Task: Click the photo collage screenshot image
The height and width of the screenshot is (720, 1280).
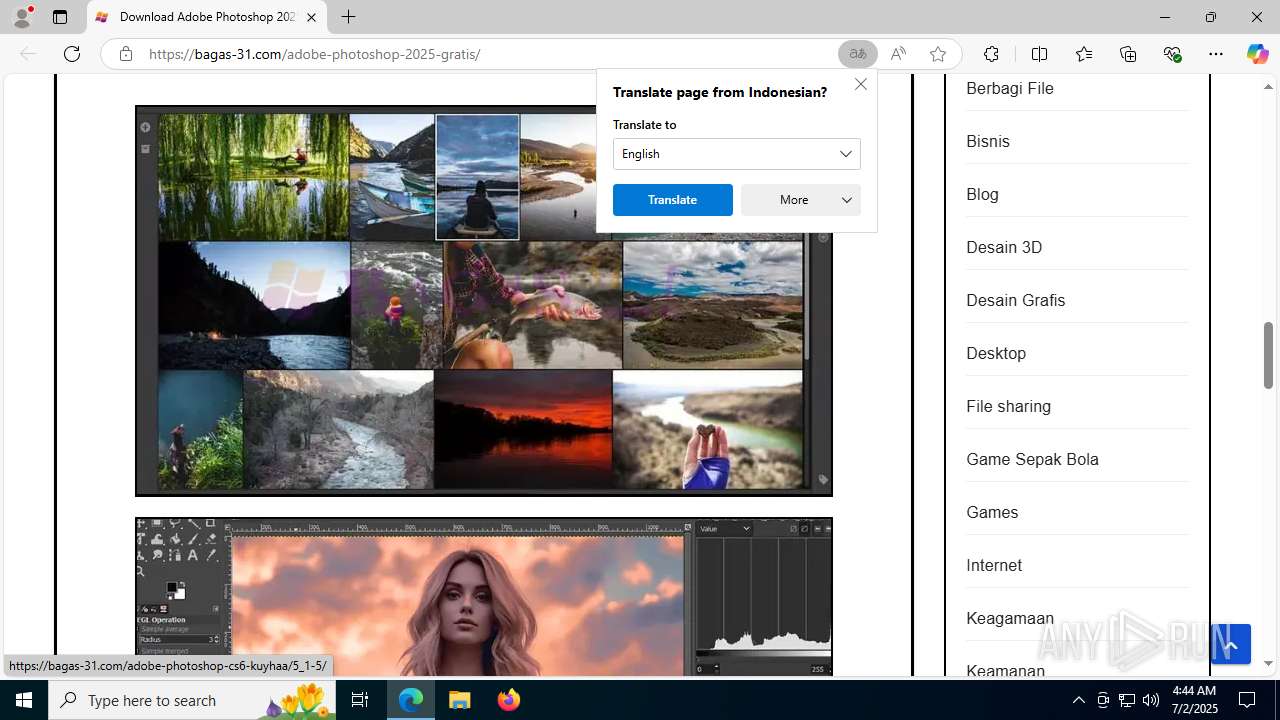Action: tap(484, 301)
